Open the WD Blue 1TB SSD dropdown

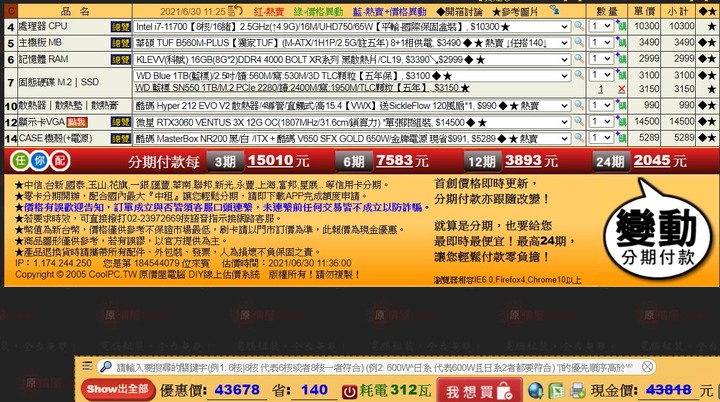[x=352, y=75]
